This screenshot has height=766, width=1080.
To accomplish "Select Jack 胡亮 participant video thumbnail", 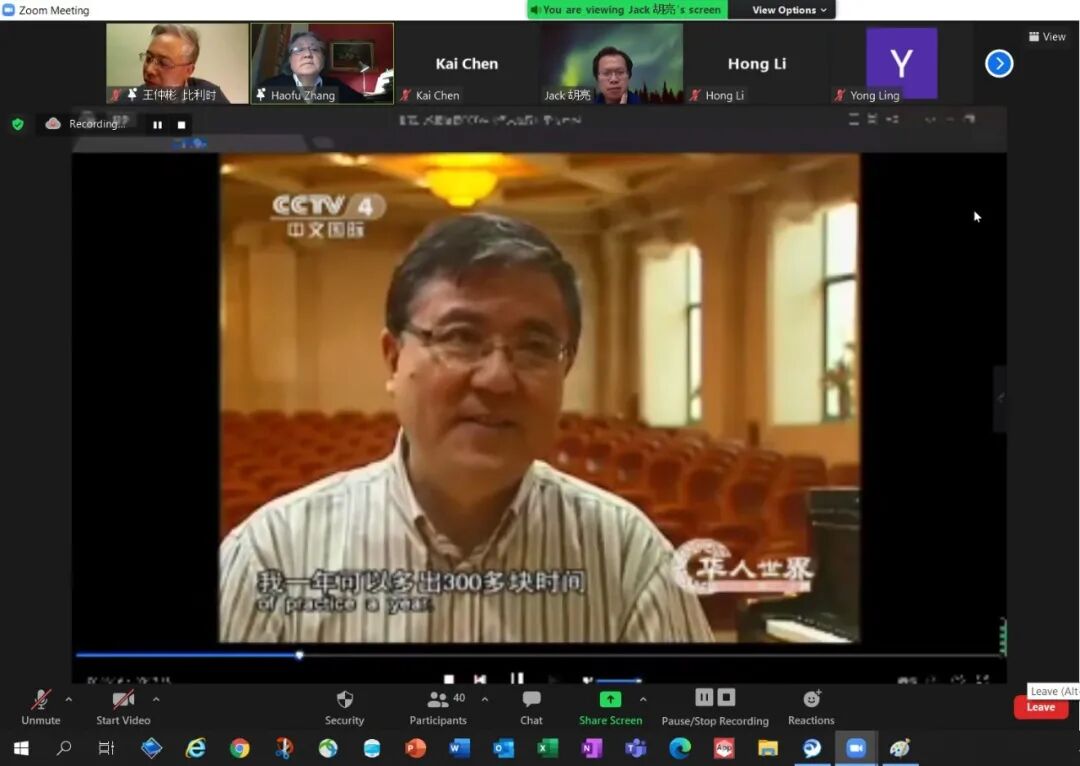I will point(611,63).
